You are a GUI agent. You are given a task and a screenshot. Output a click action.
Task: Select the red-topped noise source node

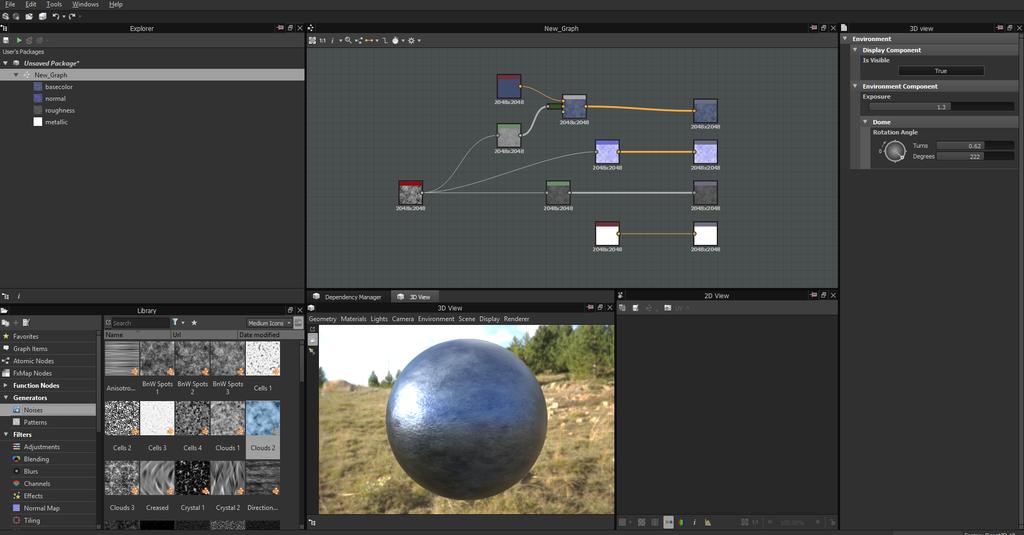[x=411, y=193]
